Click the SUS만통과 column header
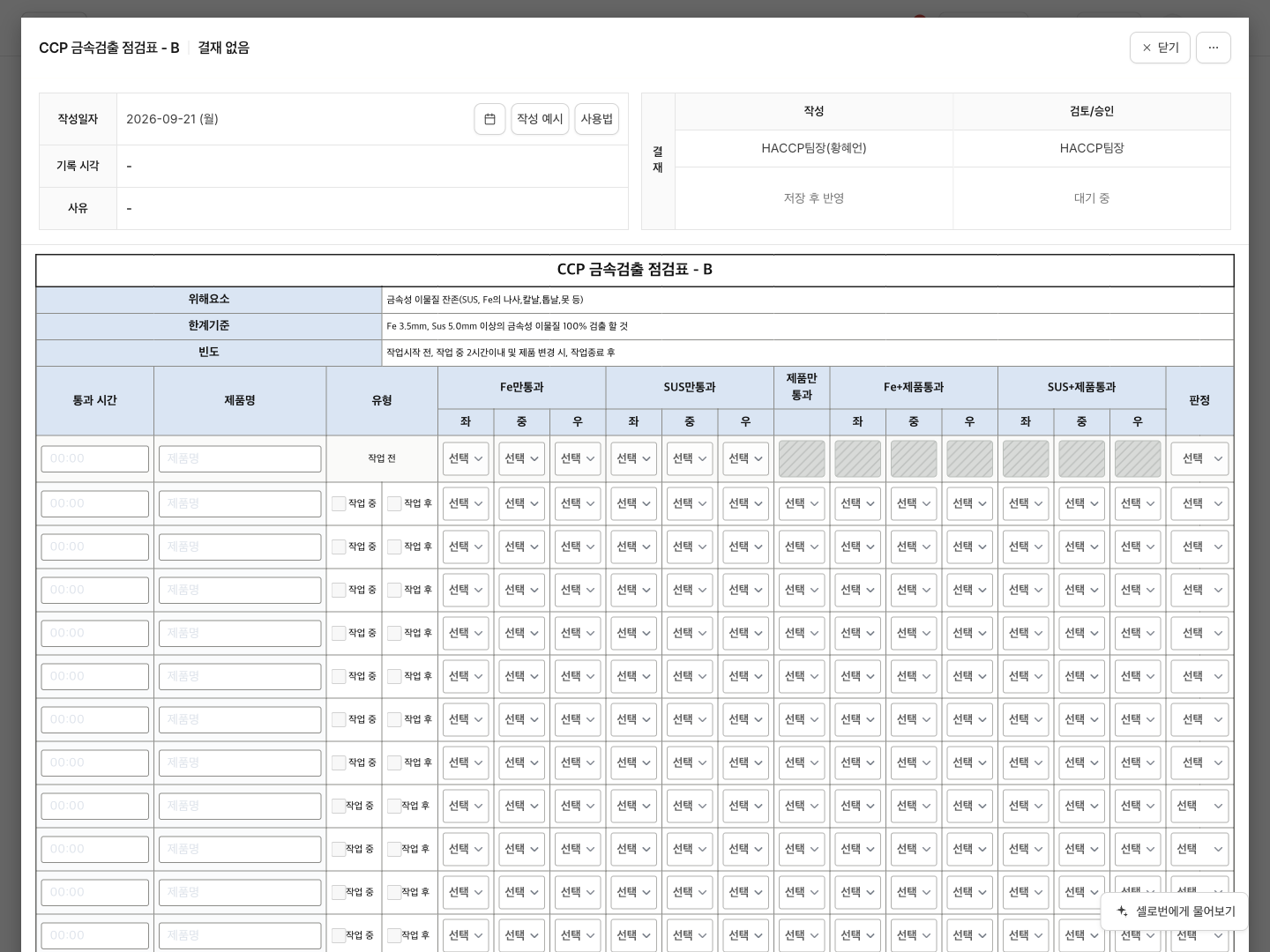Image resolution: width=1270 pixels, height=952 pixels. pos(690,387)
